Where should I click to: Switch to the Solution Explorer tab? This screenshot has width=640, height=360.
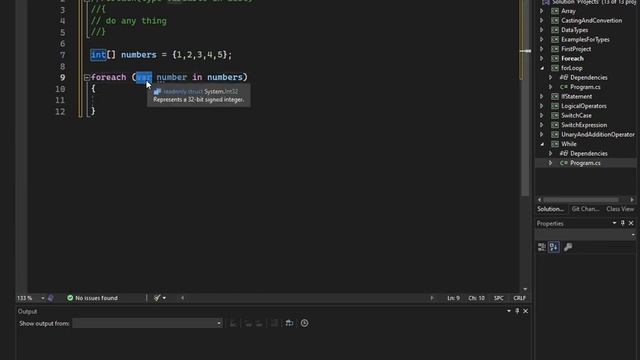[x=550, y=209]
